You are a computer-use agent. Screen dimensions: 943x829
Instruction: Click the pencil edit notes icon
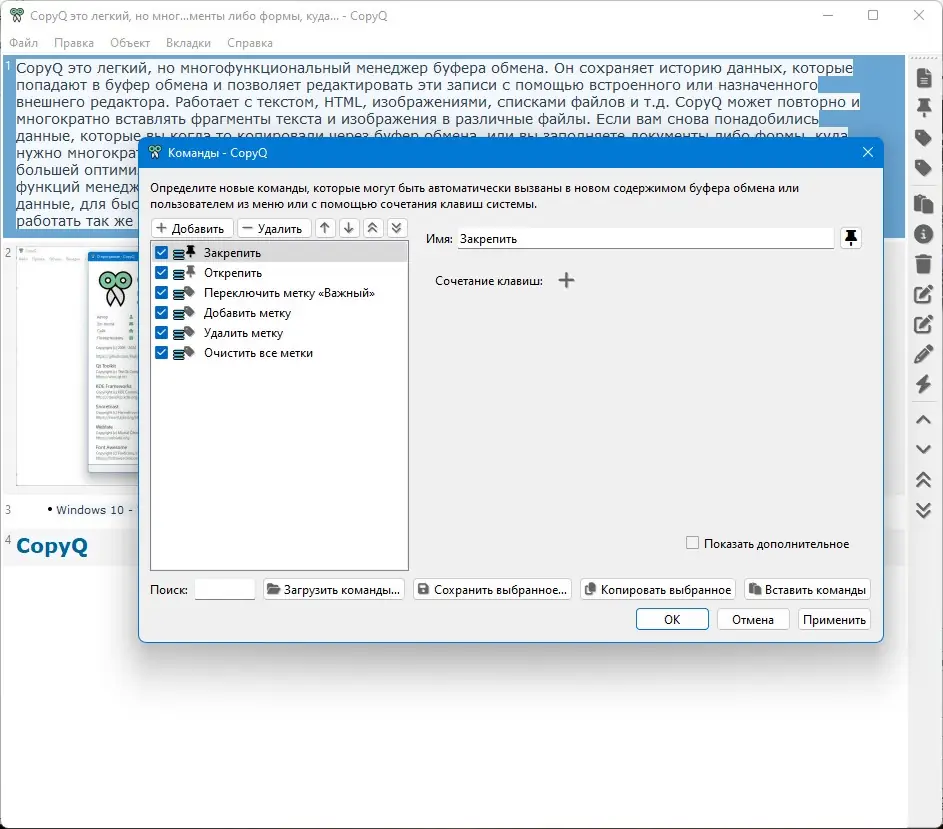924,354
